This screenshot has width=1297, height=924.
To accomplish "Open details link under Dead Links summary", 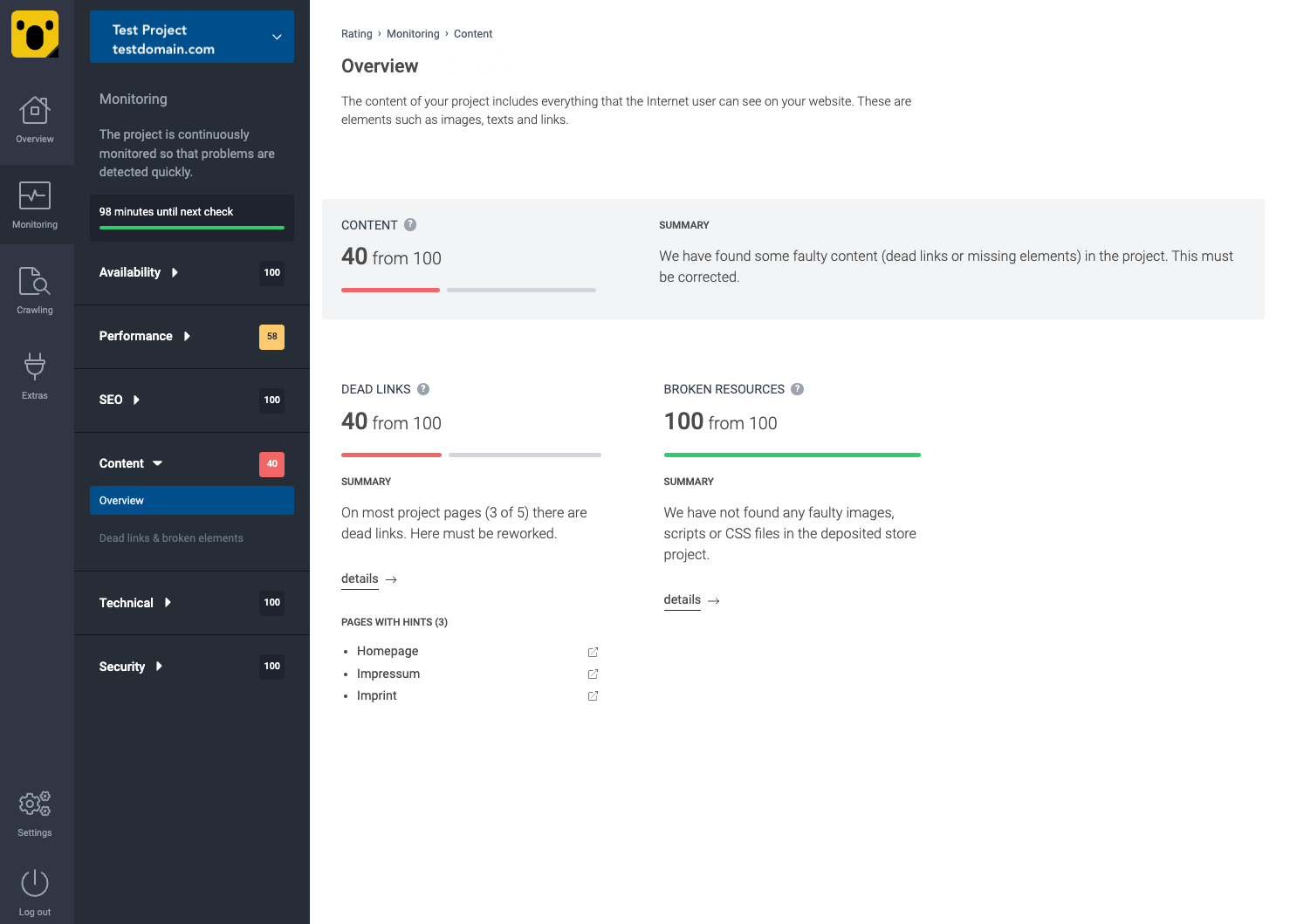I will point(360,578).
